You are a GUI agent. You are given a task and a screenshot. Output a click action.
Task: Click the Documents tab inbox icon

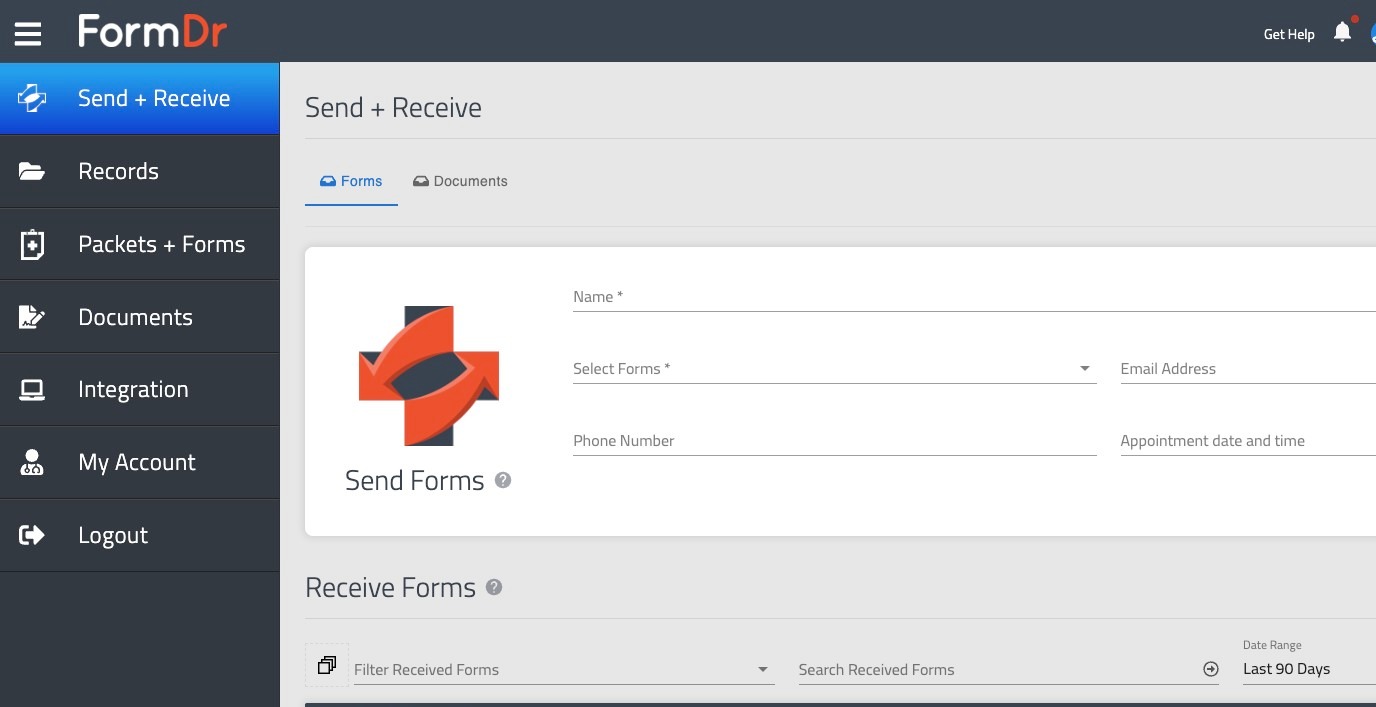(421, 181)
